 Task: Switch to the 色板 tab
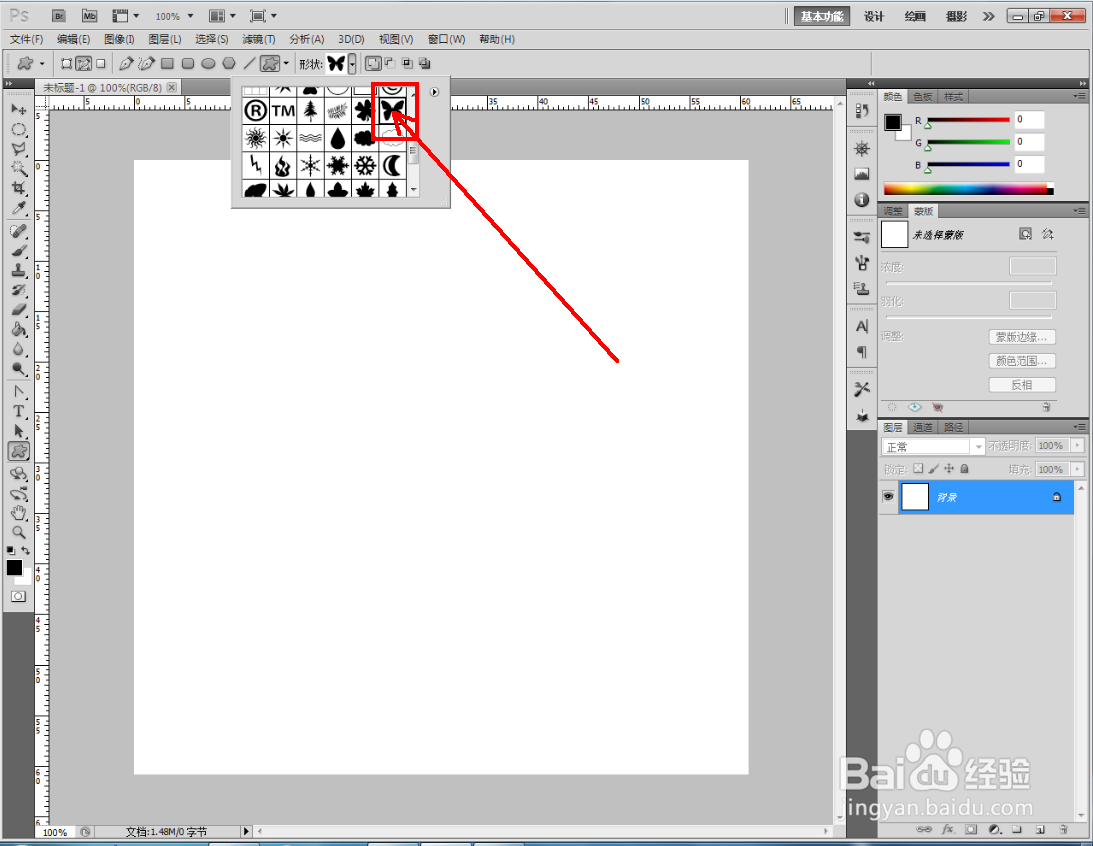coord(923,97)
